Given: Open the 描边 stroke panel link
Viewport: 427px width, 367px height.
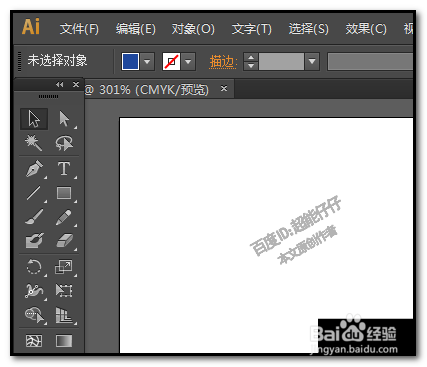Looking at the screenshot, I should tap(223, 62).
